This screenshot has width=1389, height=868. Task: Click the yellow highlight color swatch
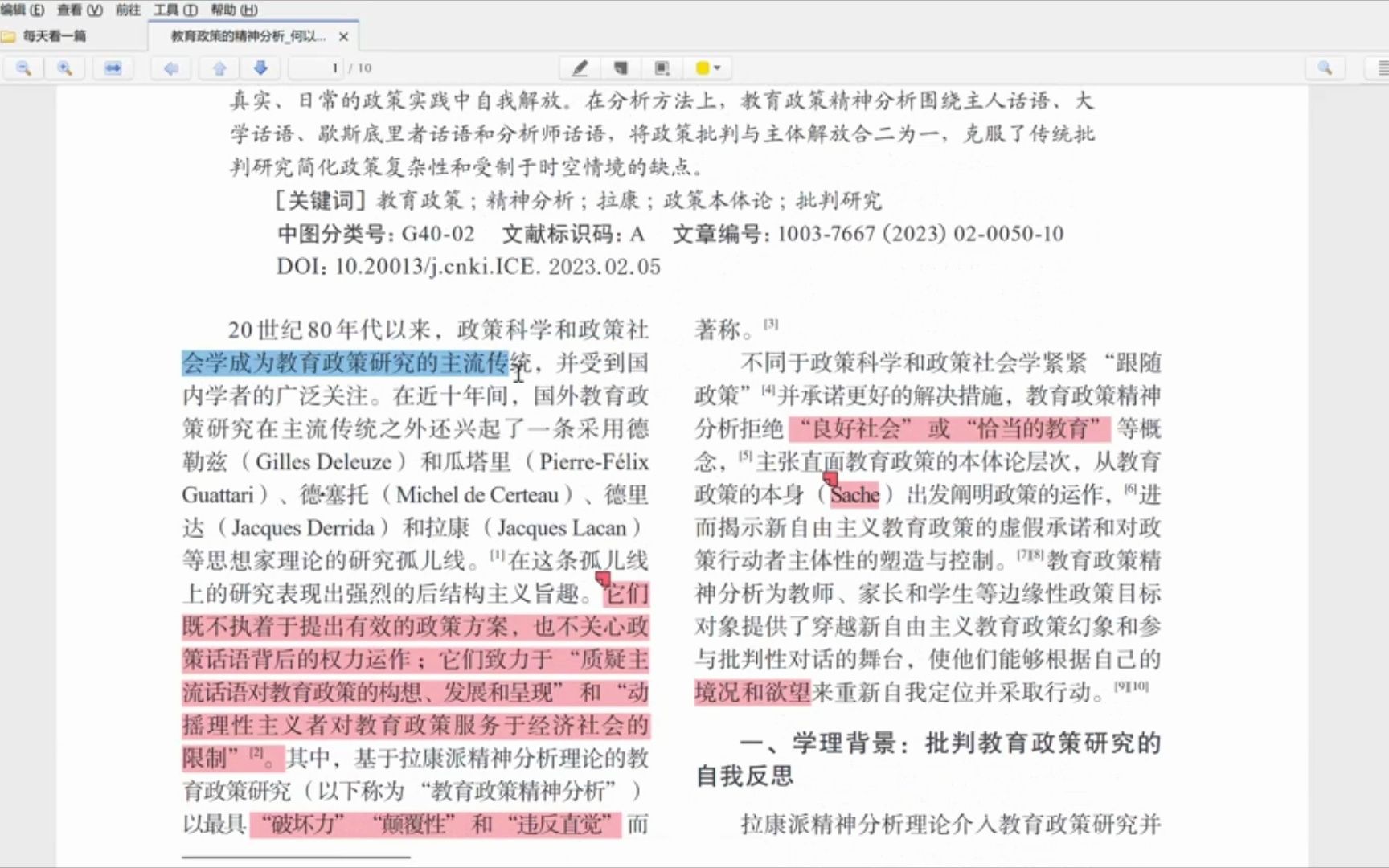click(703, 68)
